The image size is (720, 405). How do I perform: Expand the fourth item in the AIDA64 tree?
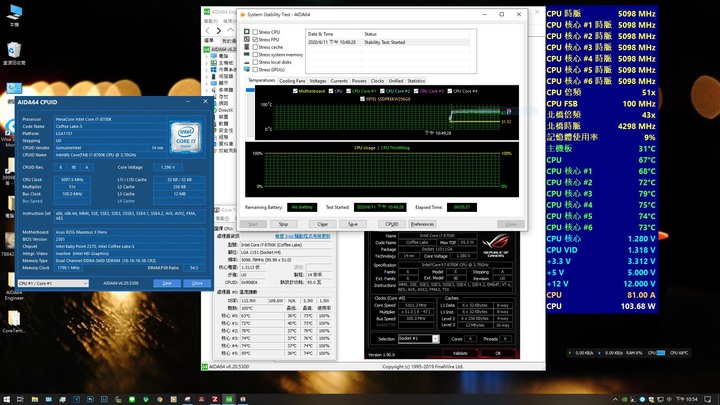207,77
